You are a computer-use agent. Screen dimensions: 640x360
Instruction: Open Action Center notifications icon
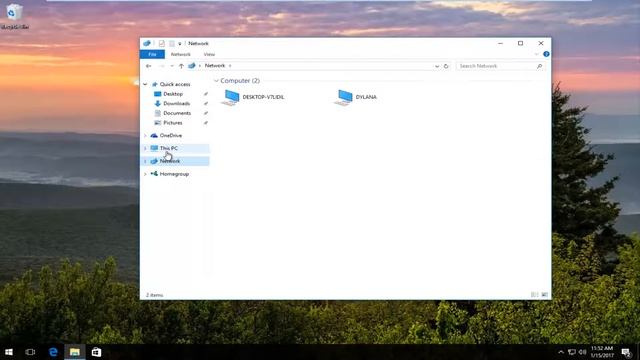click(626, 352)
